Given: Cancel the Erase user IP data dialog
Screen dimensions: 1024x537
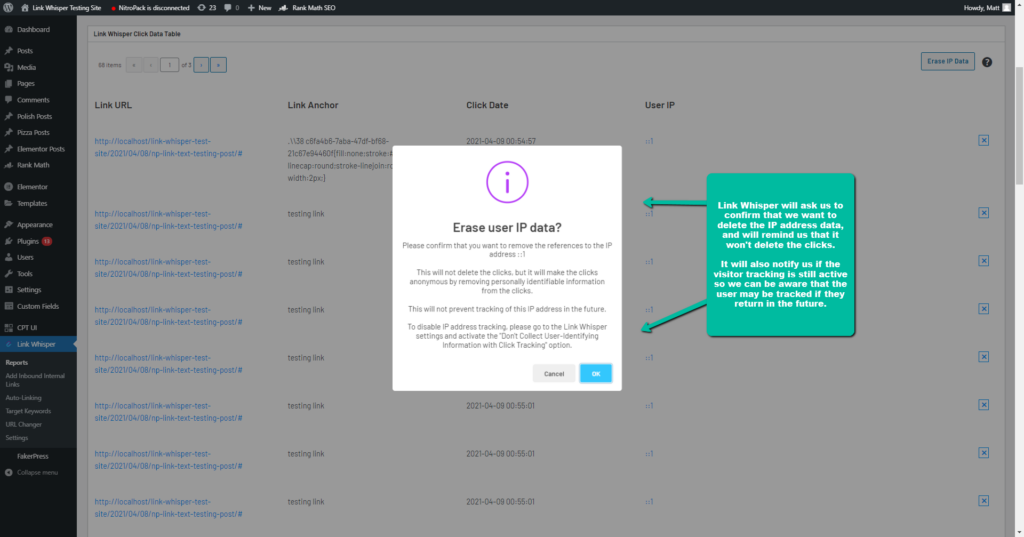Looking at the screenshot, I should (x=554, y=374).
